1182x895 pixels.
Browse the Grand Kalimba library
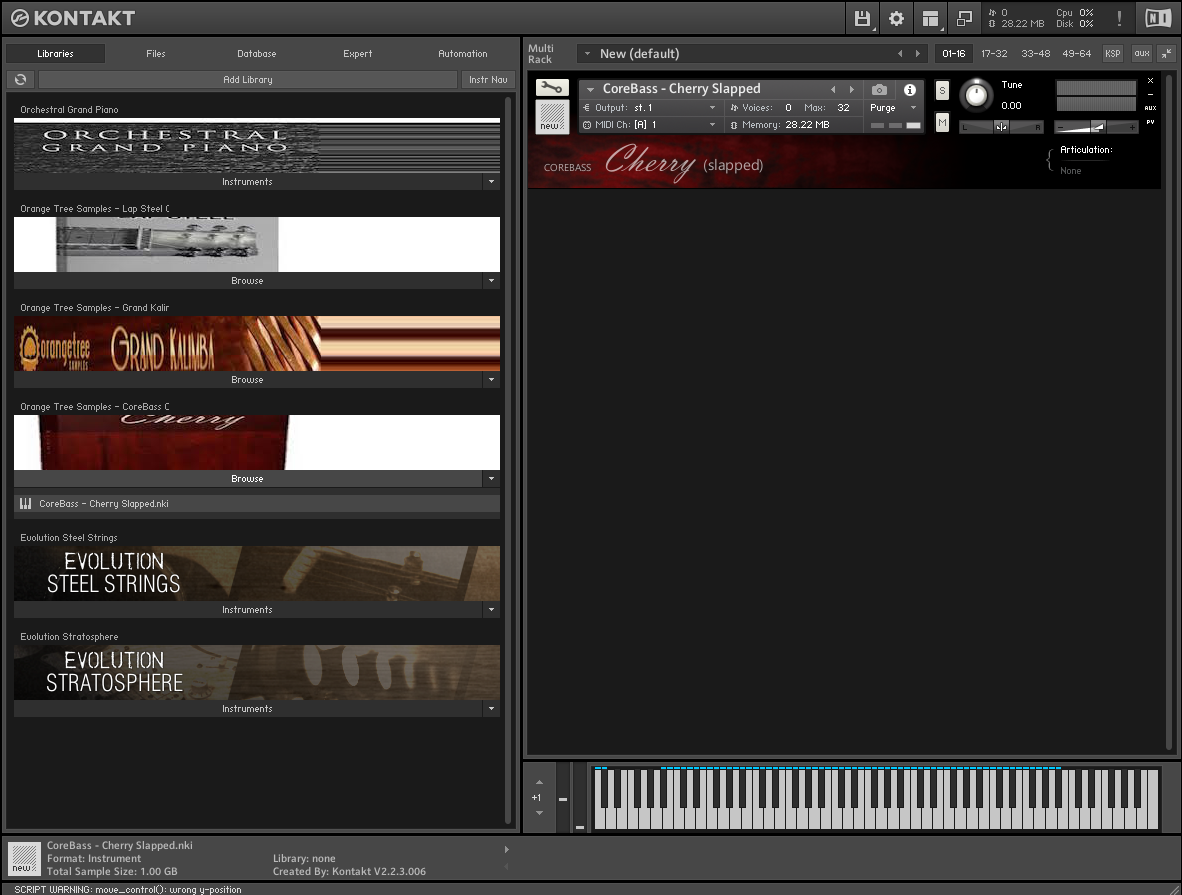247,379
